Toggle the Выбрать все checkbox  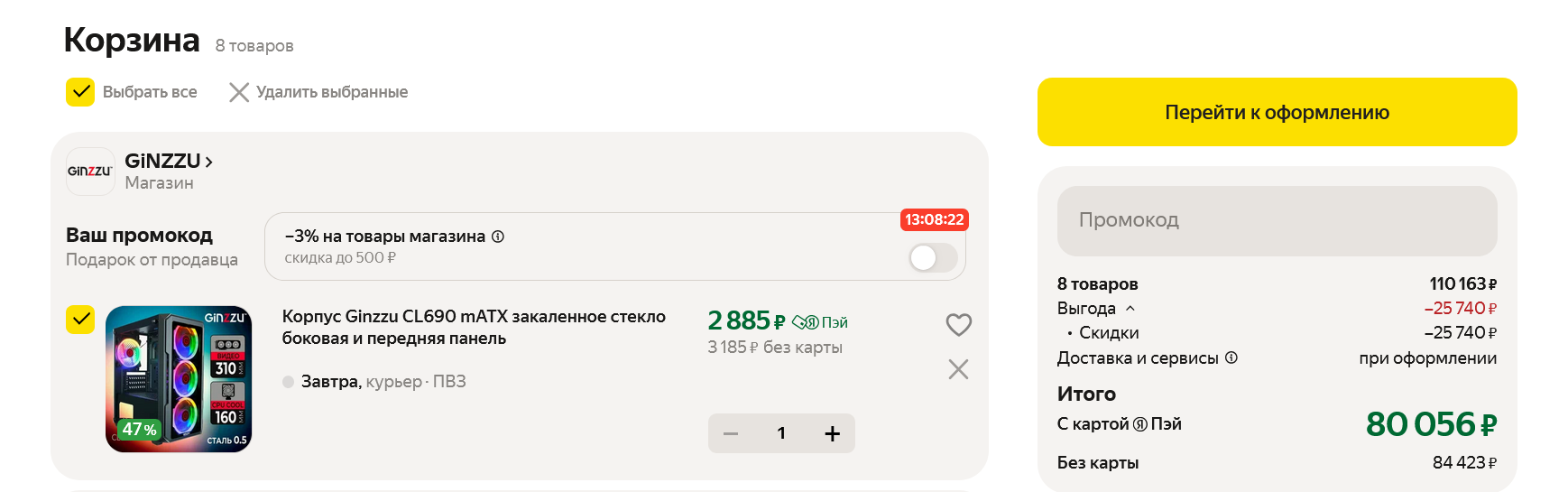tap(80, 92)
